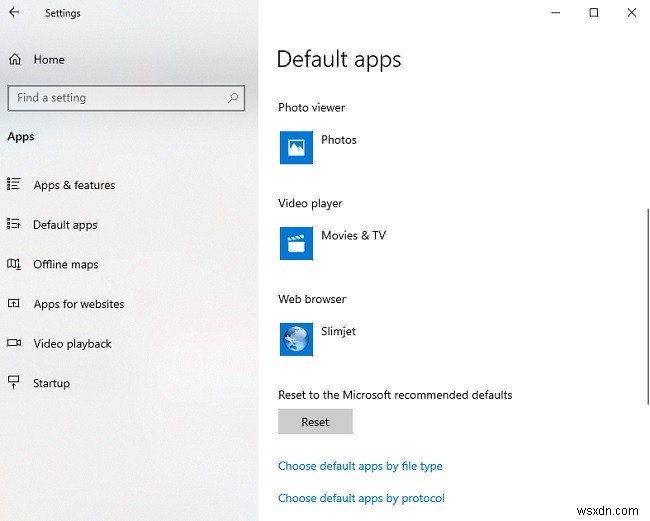Click the Slimjet globe icon
Viewport: 650px width, 521px height.
[x=296, y=339]
